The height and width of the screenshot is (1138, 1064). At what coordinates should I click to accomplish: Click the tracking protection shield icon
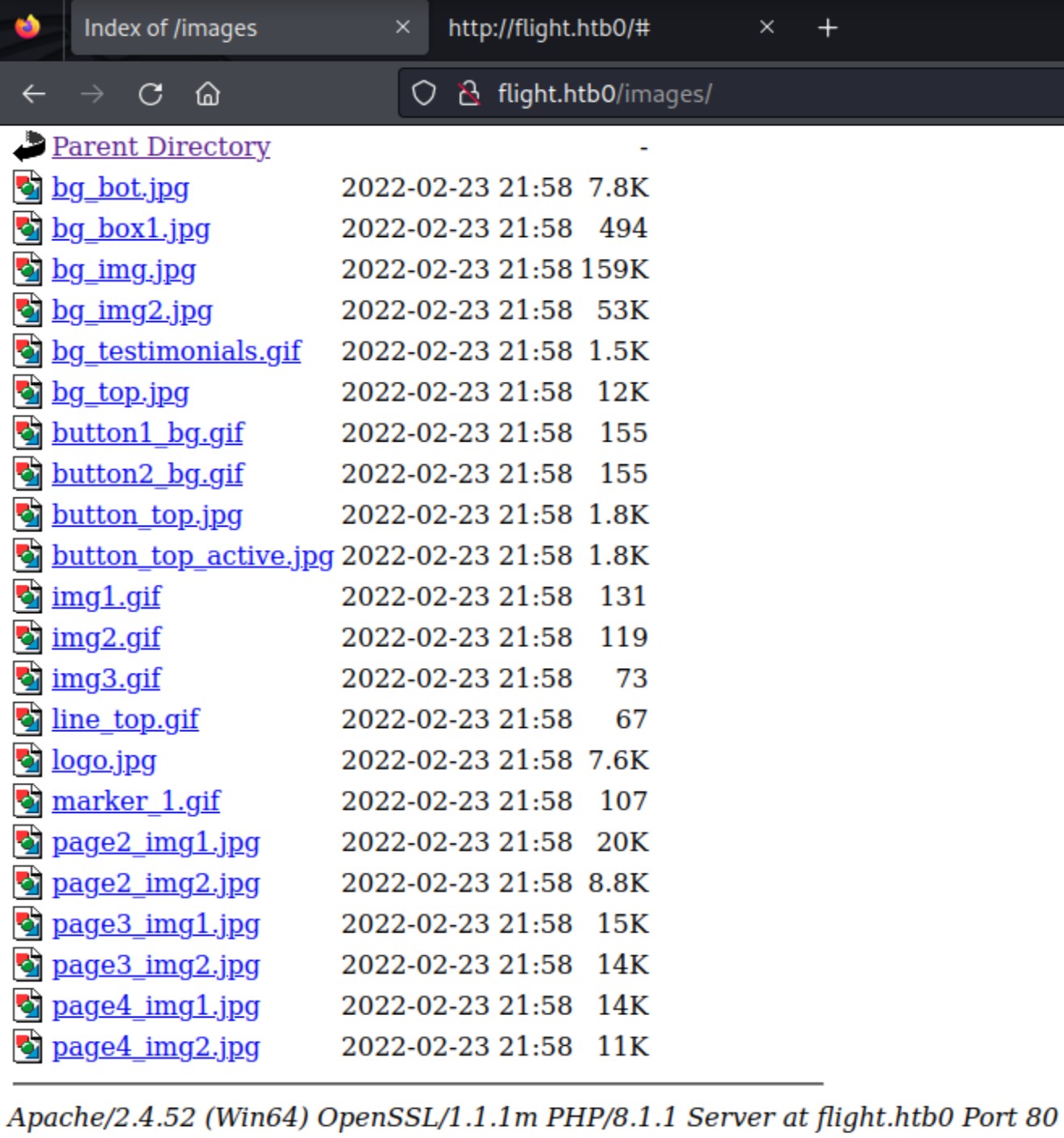tap(423, 94)
